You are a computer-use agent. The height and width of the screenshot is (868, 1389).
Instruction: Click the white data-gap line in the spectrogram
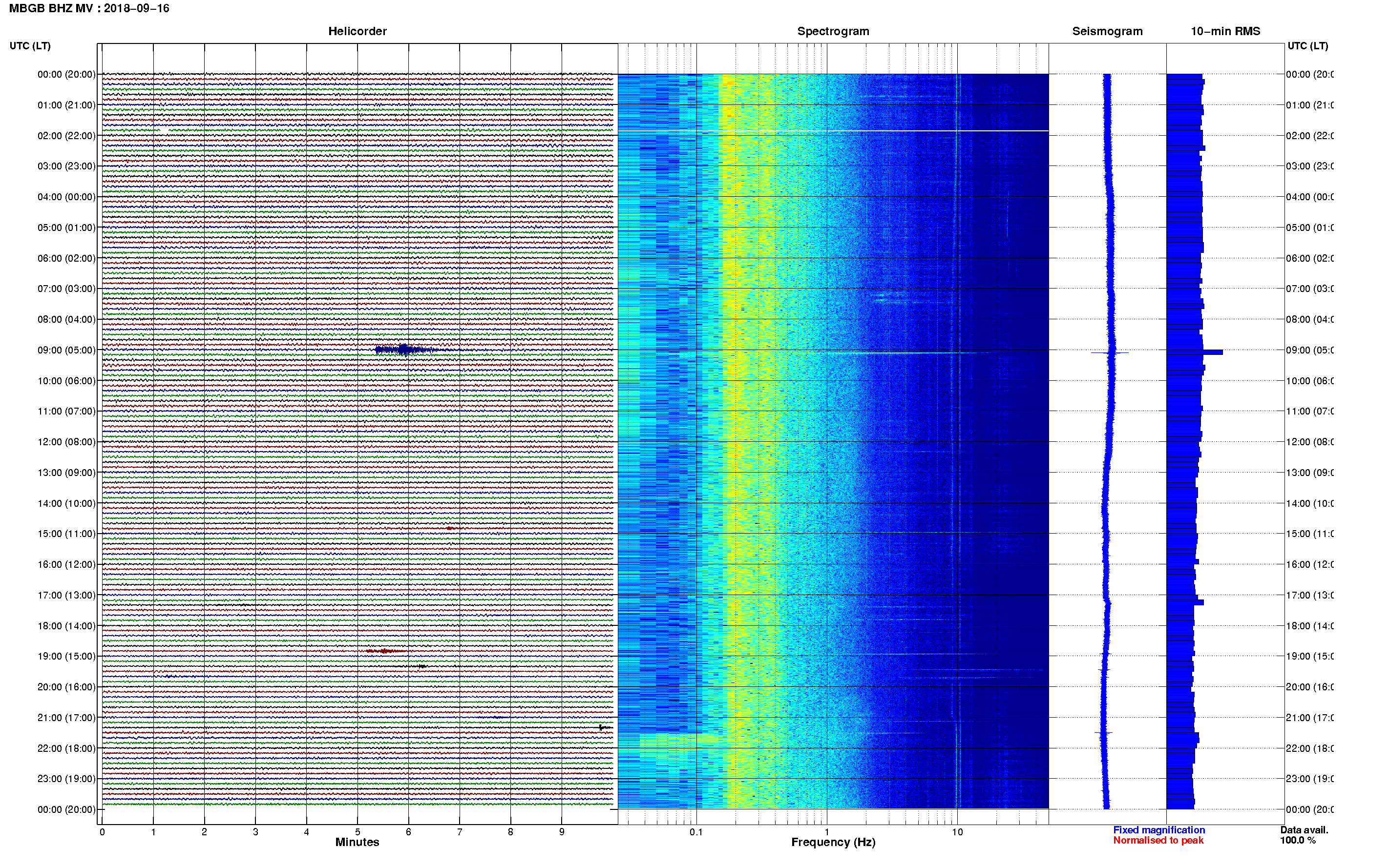[x=833, y=131]
